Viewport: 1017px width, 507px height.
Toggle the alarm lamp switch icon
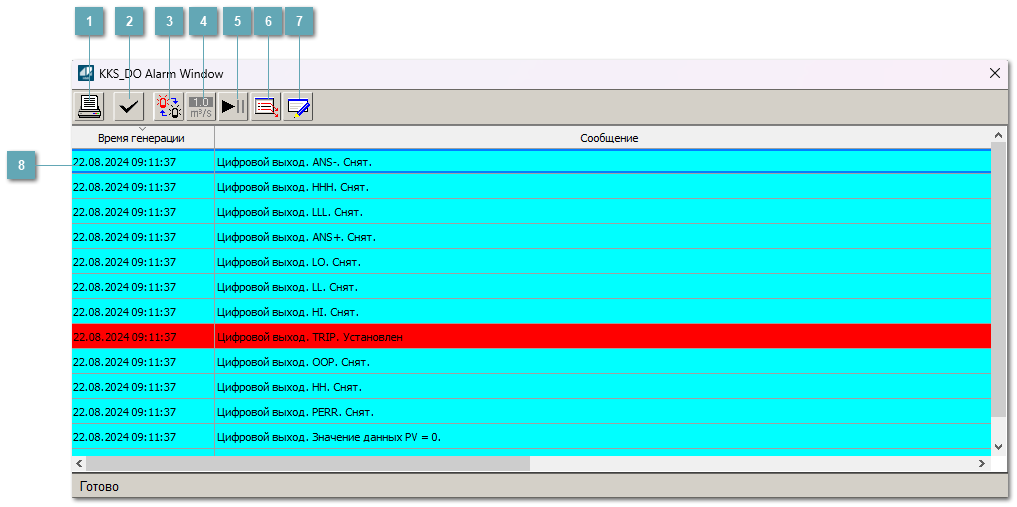point(168,106)
